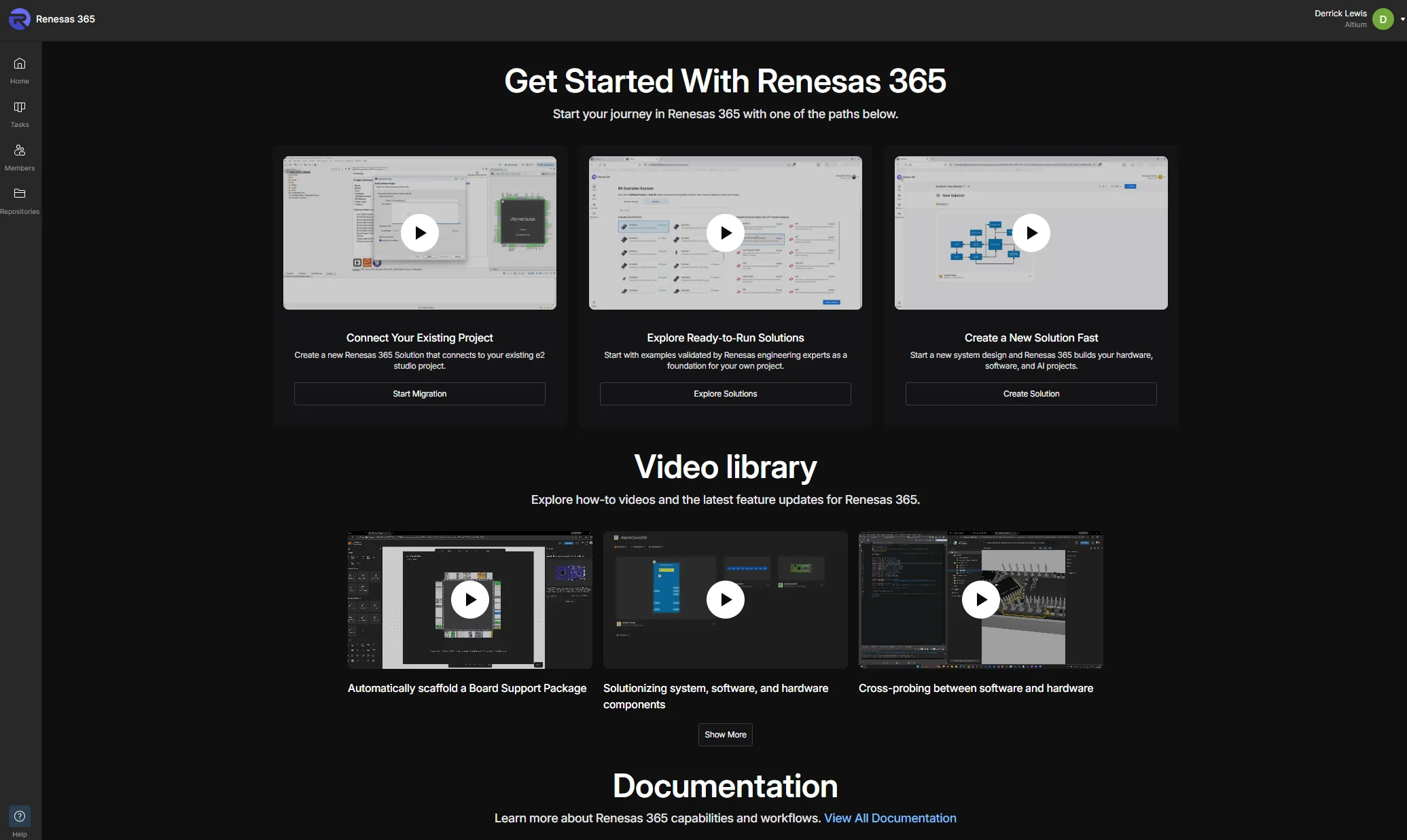This screenshot has height=840, width=1407.
Task: Open the View All Documentation link
Action: [x=890, y=818]
